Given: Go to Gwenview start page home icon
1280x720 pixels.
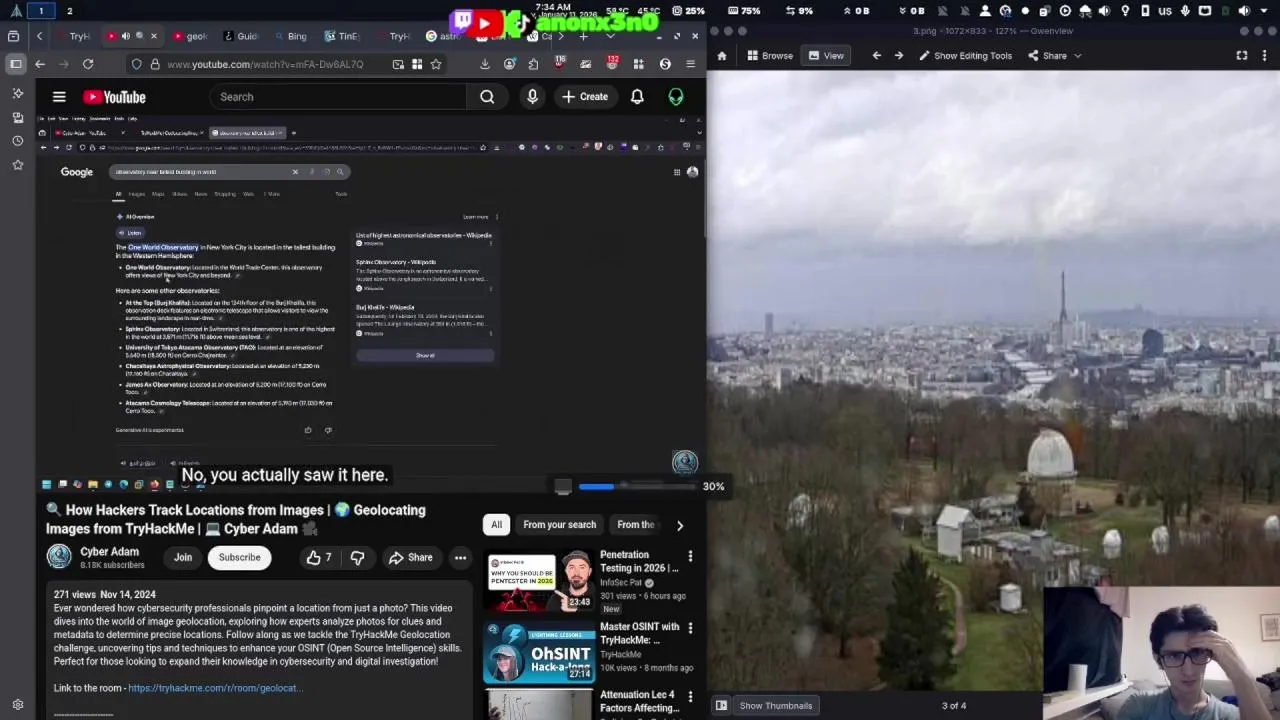Looking at the screenshot, I should [x=722, y=56].
